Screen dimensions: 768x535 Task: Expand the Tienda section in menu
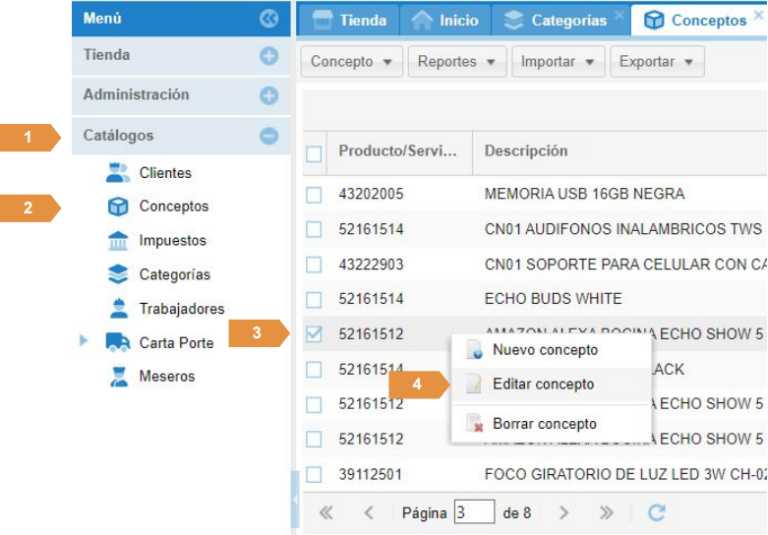[268, 56]
